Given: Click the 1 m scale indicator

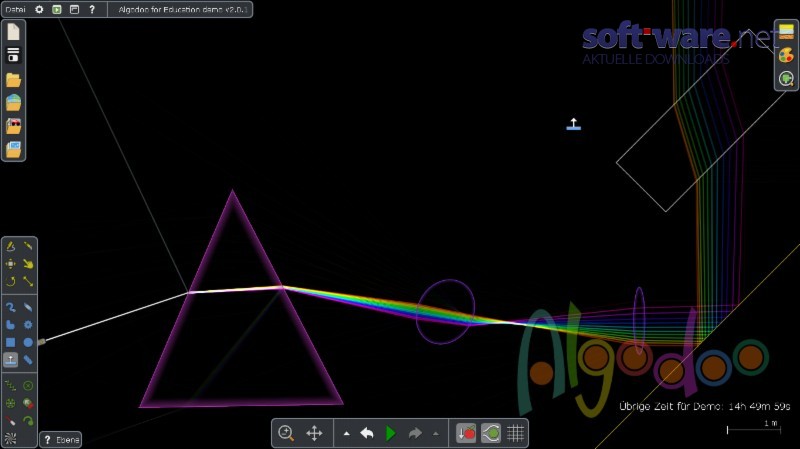Looking at the screenshot, I should [x=754, y=427].
